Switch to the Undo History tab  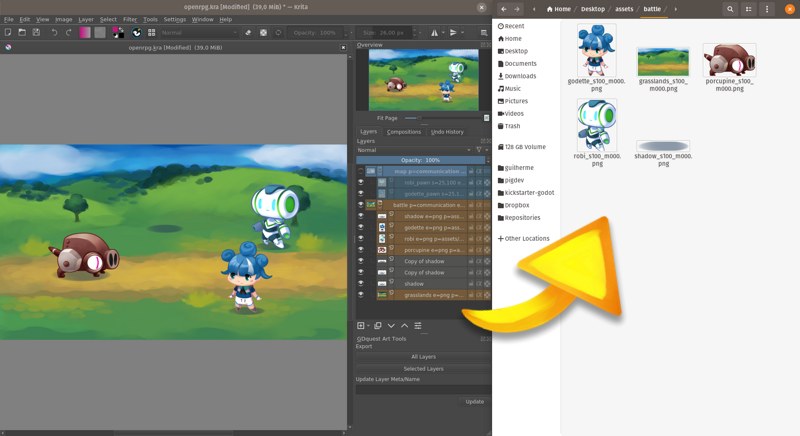[x=447, y=132]
